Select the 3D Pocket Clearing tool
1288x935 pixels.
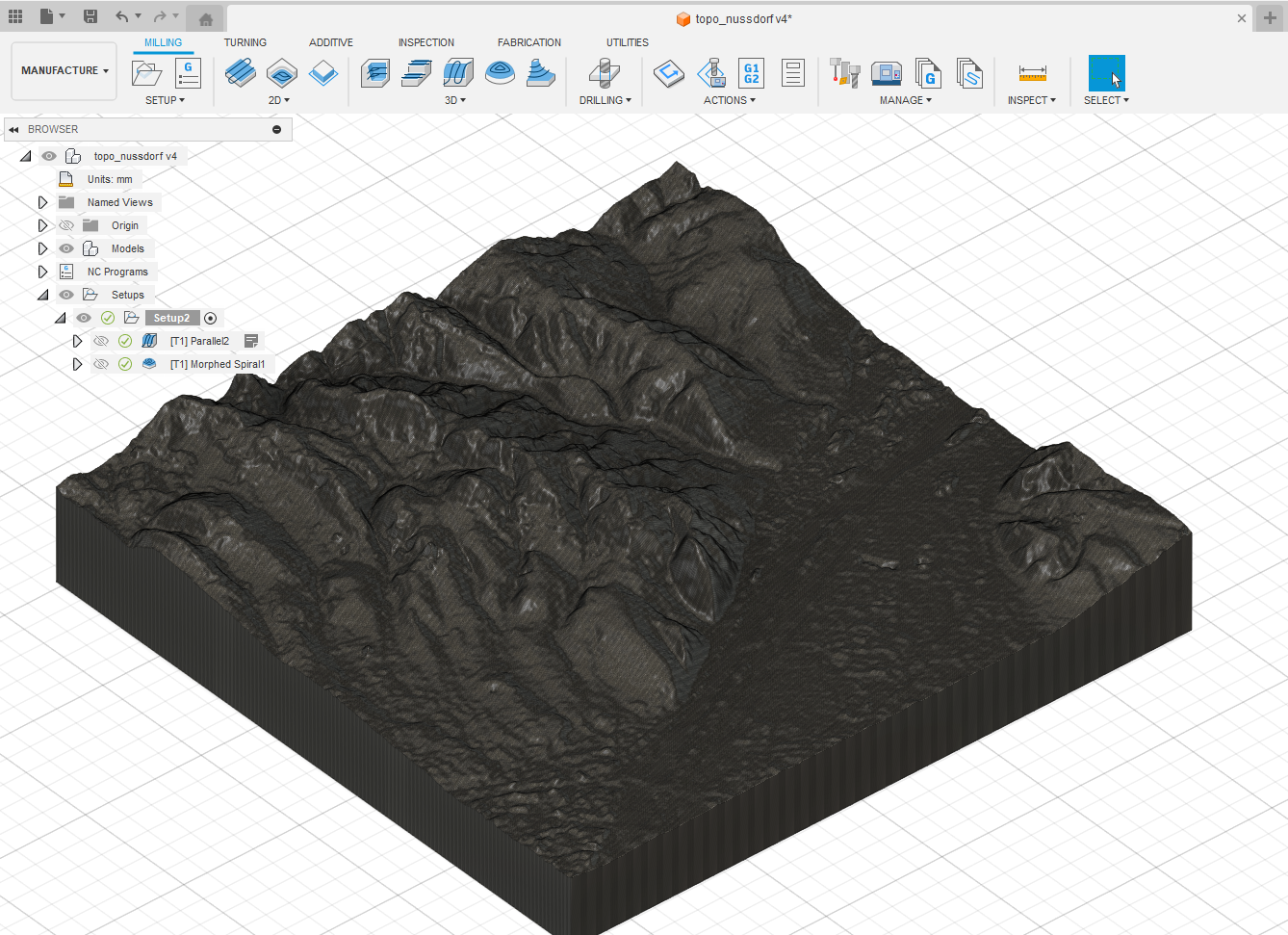coord(416,73)
